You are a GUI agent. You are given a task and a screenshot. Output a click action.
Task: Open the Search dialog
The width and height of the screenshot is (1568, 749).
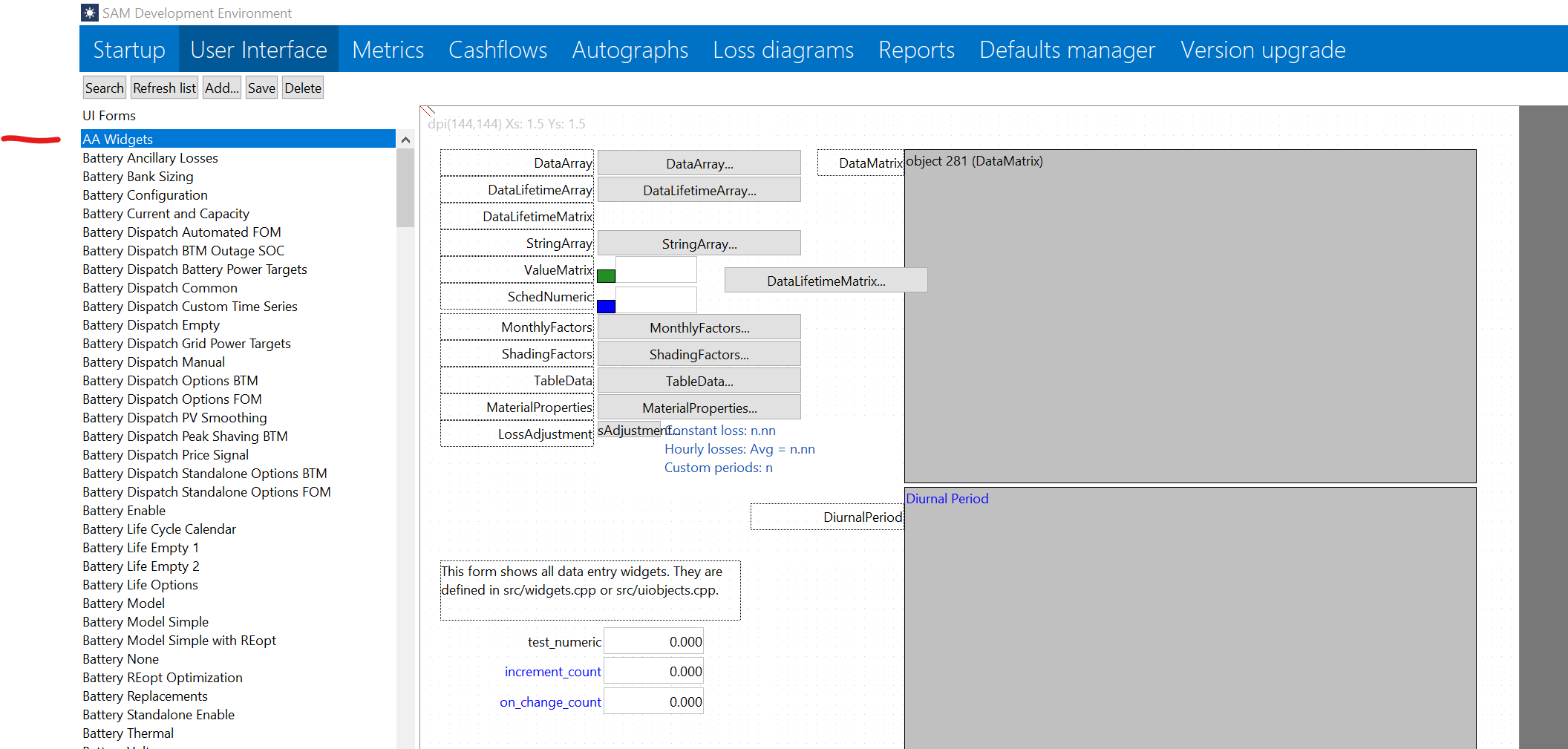[x=104, y=87]
